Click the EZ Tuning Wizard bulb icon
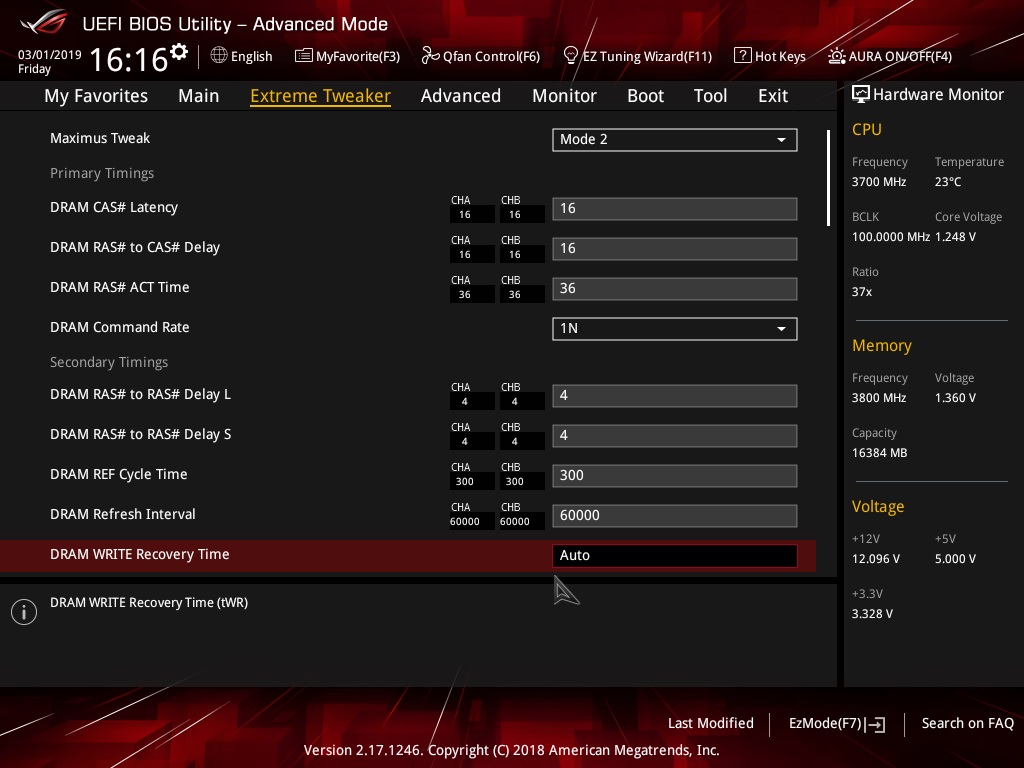 pyautogui.click(x=570, y=56)
